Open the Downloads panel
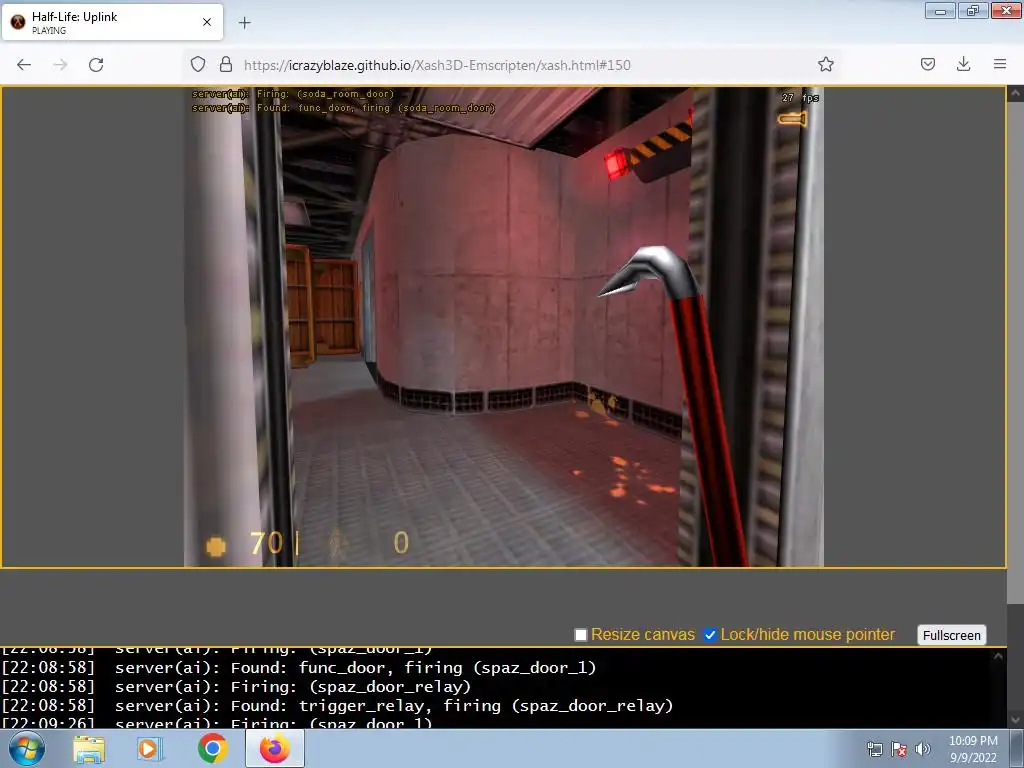The width and height of the screenshot is (1024, 768). pos(963,64)
